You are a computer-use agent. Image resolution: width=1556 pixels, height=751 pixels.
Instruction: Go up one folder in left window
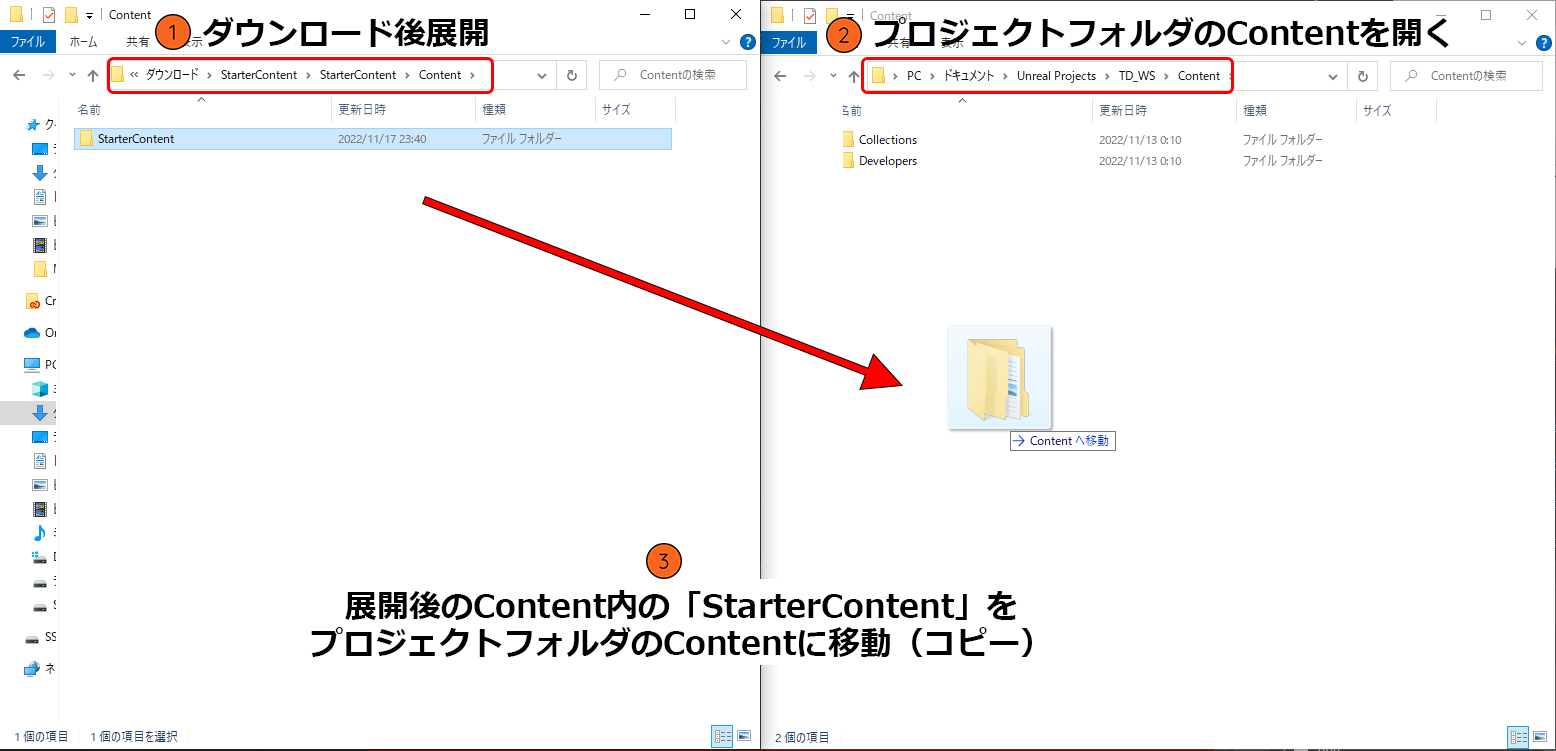pos(93,76)
